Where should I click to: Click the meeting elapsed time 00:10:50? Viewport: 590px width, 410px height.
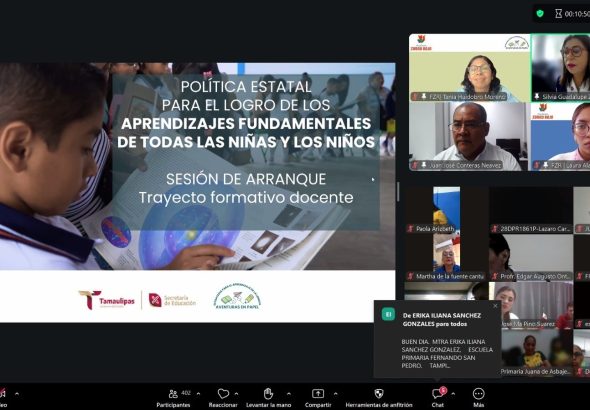point(577,14)
